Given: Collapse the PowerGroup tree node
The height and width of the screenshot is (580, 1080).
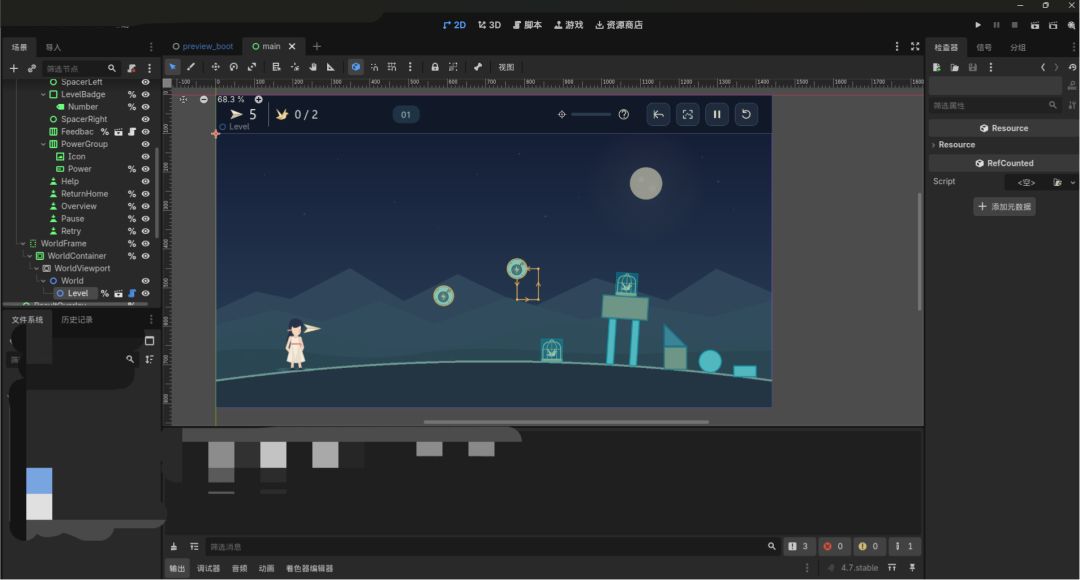Looking at the screenshot, I should pyautogui.click(x=43, y=144).
